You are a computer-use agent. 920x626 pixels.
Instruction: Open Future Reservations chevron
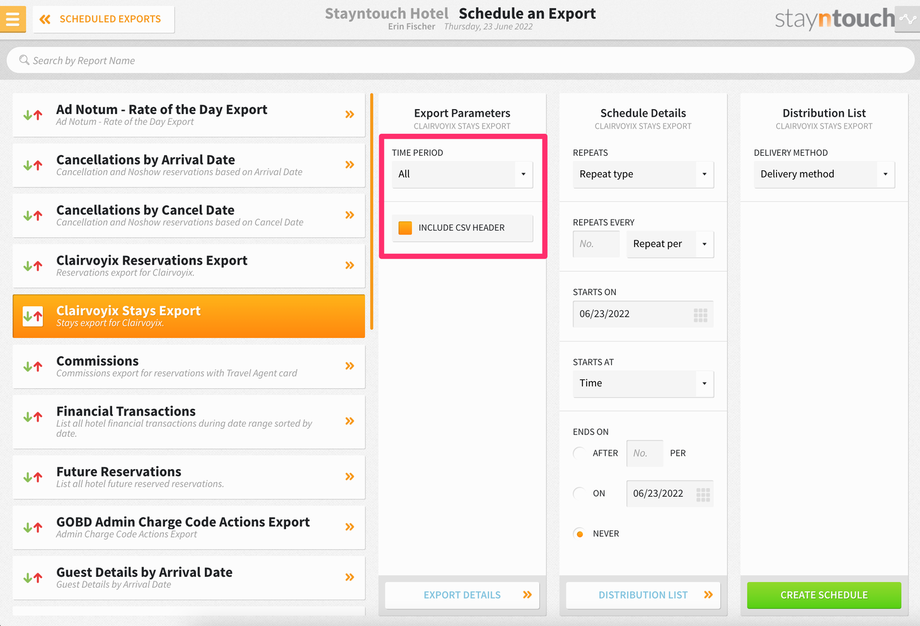(x=350, y=476)
